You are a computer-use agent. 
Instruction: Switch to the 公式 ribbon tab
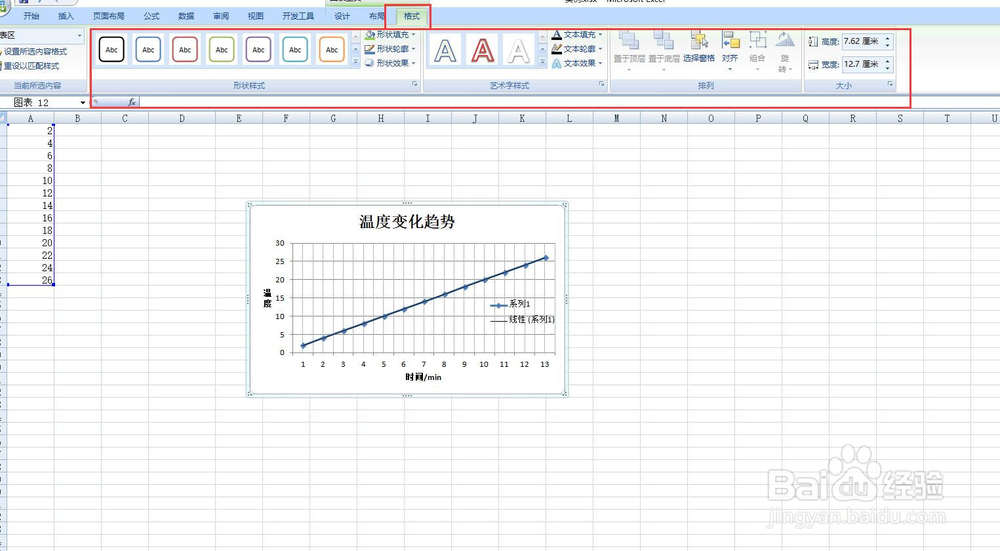(151, 16)
